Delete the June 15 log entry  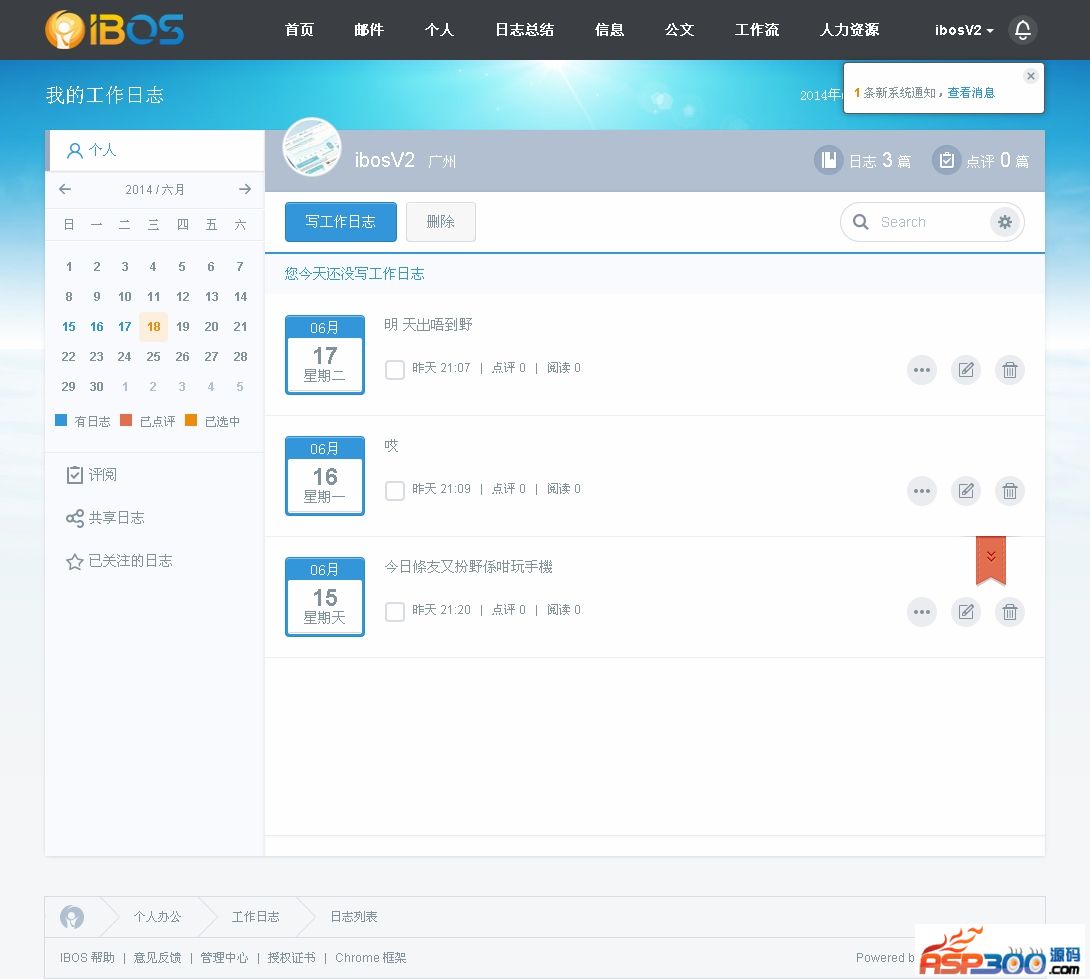point(1010,612)
